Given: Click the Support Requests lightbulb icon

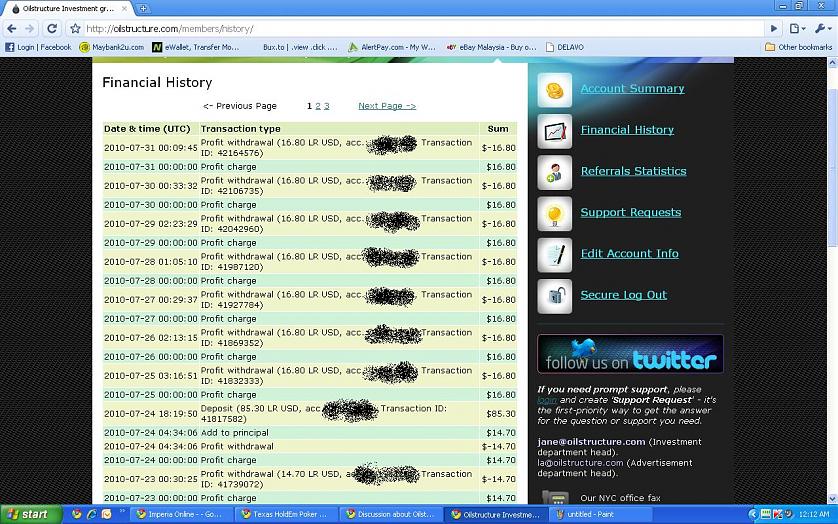Looking at the screenshot, I should point(554,213).
